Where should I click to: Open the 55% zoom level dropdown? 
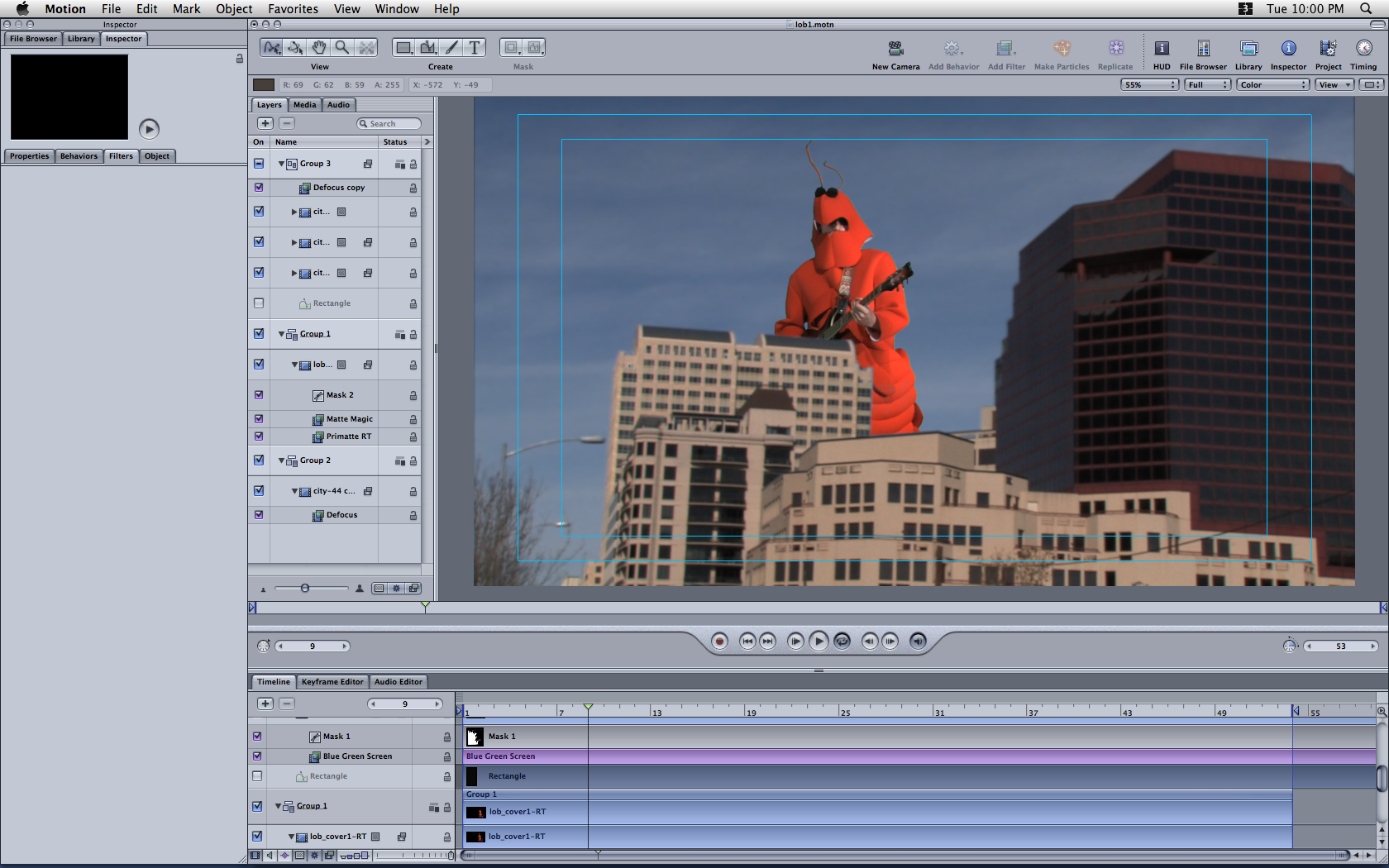[1149, 85]
